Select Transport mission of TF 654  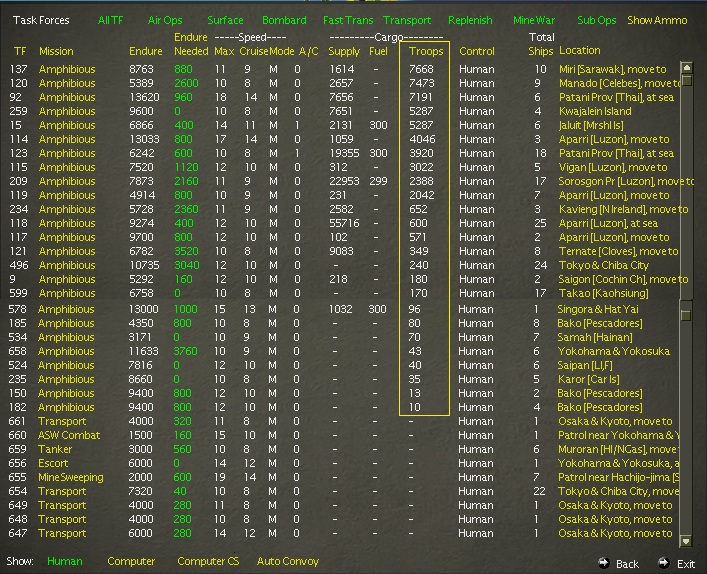[62, 491]
